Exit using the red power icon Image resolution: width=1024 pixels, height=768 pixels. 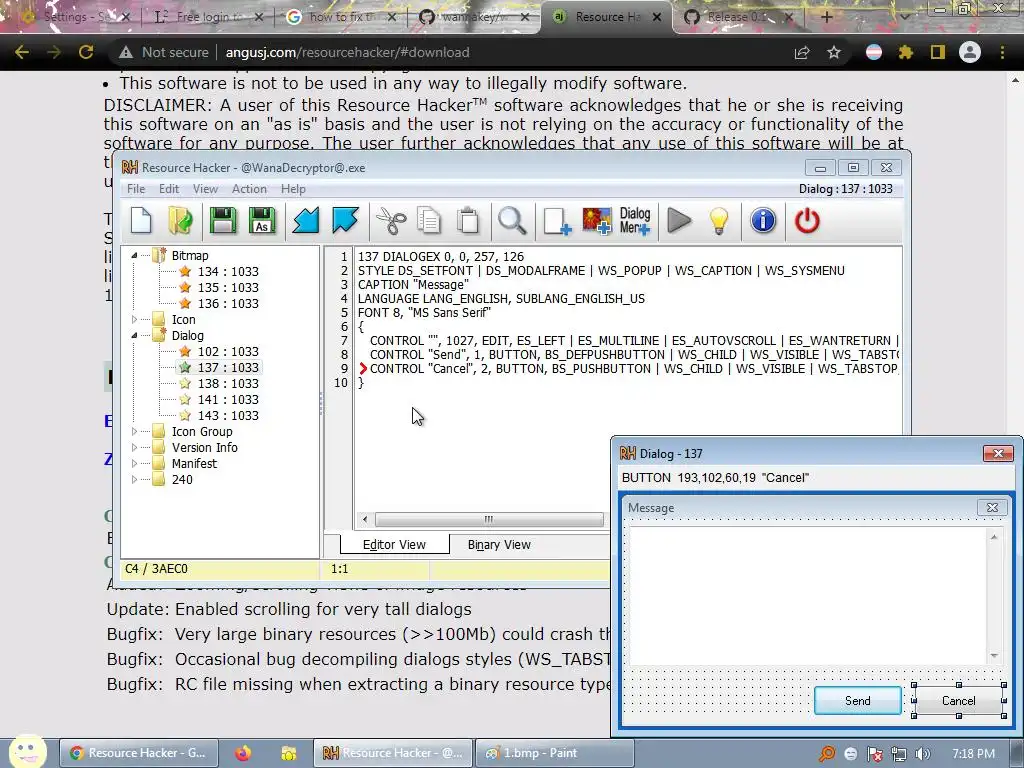[807, 221]
